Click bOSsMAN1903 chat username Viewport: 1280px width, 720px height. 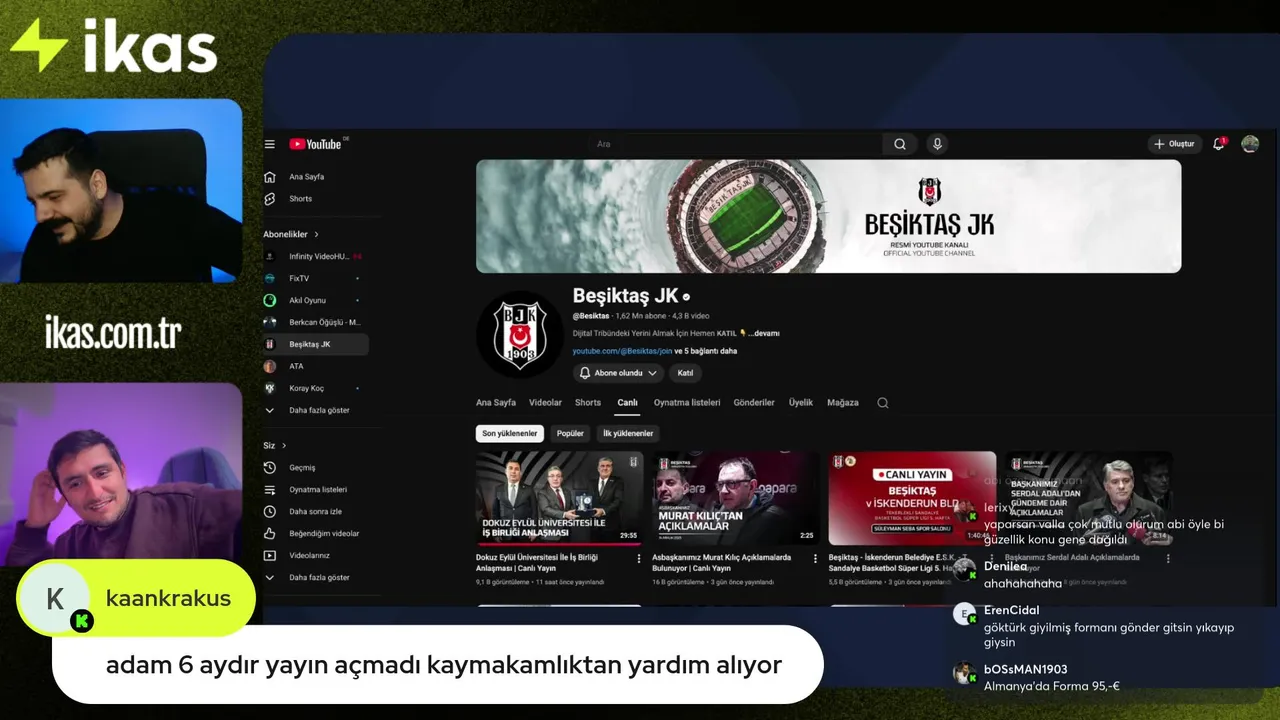point(1025,669)
